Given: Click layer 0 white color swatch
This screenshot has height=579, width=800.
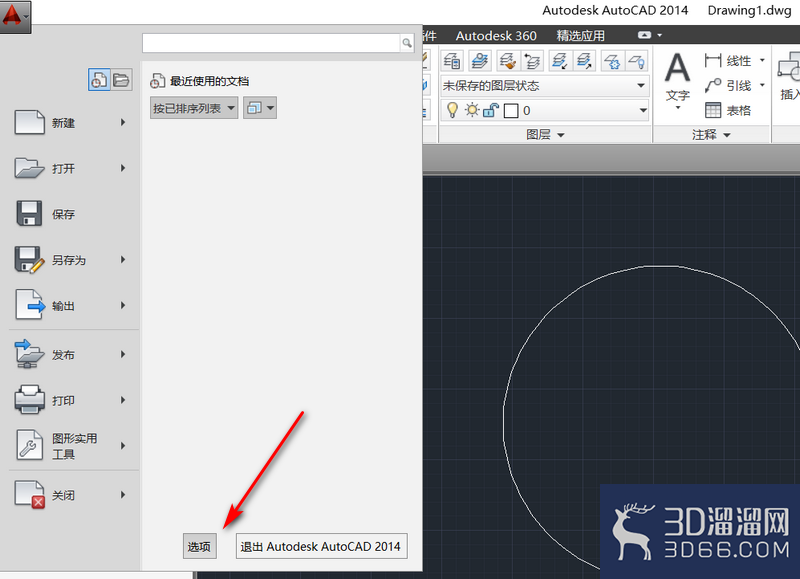Looking at the screenshot, I should click(511, 111).
